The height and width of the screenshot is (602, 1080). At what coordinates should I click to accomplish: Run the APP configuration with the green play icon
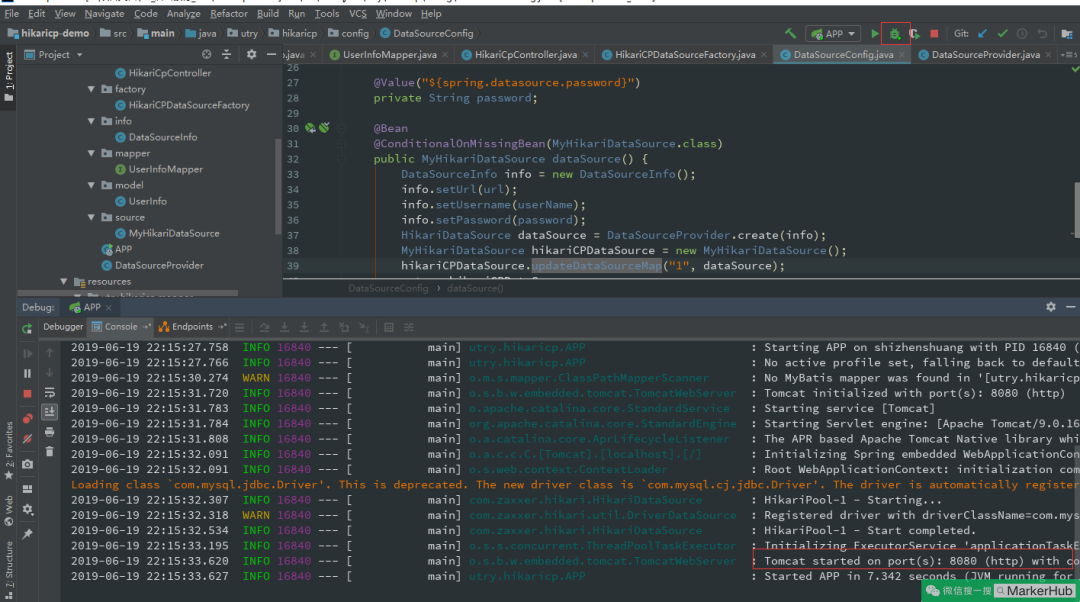(875, 33)
